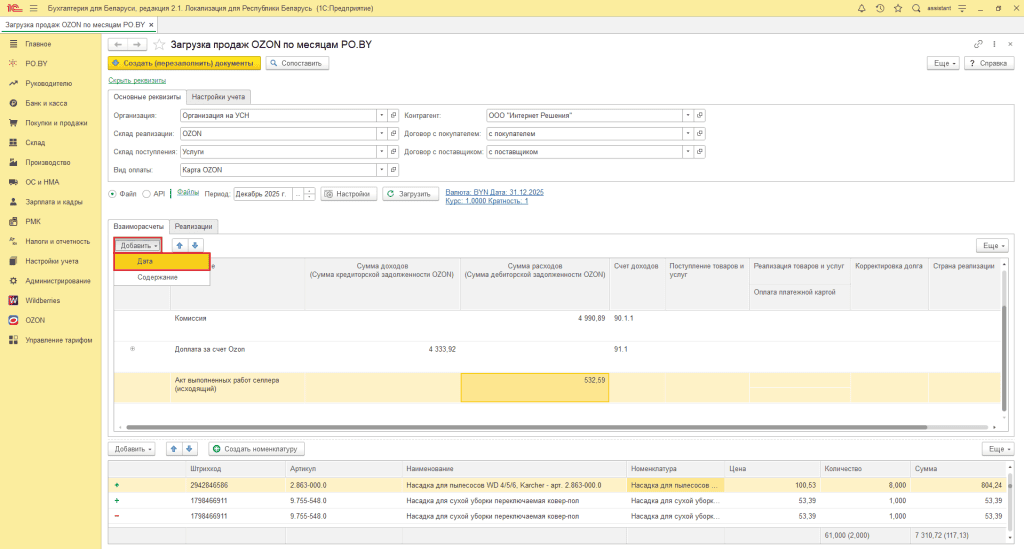Move lower table row up arrow
This screenshot has height=549, width=1024.
[174, 449]
